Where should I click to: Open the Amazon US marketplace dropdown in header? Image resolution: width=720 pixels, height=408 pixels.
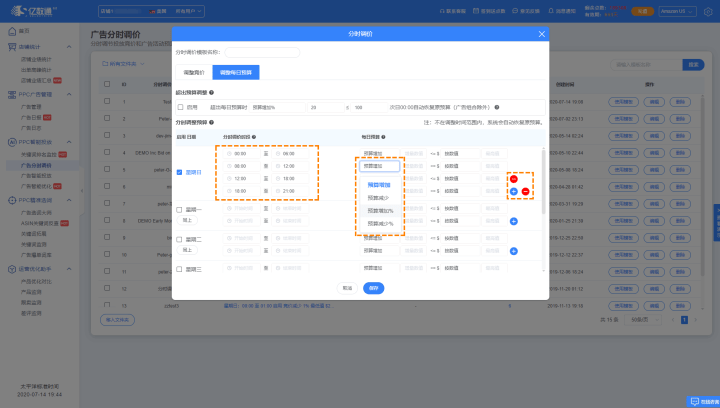[x=677, y=11]
